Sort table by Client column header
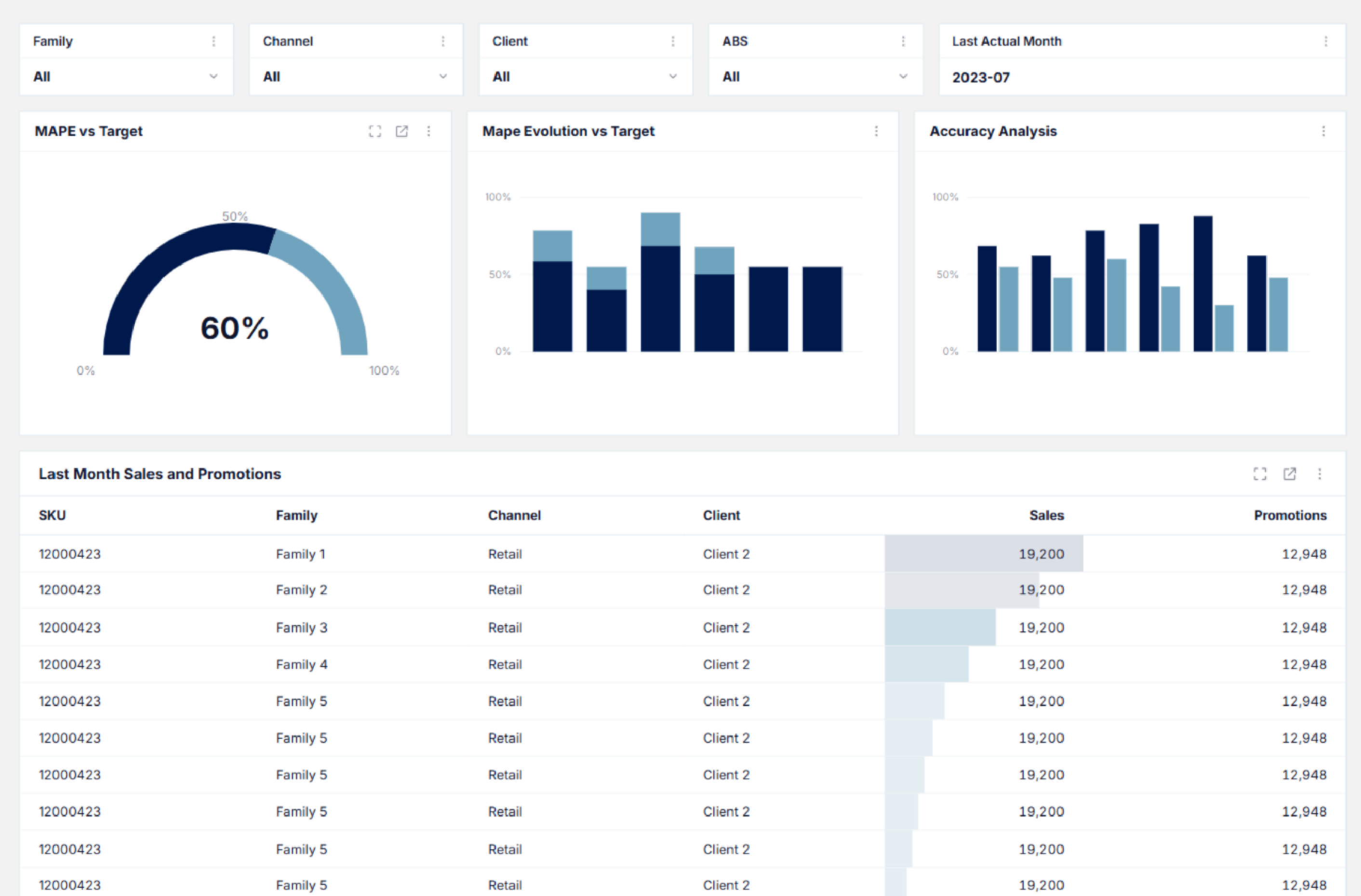 (721, 515)
